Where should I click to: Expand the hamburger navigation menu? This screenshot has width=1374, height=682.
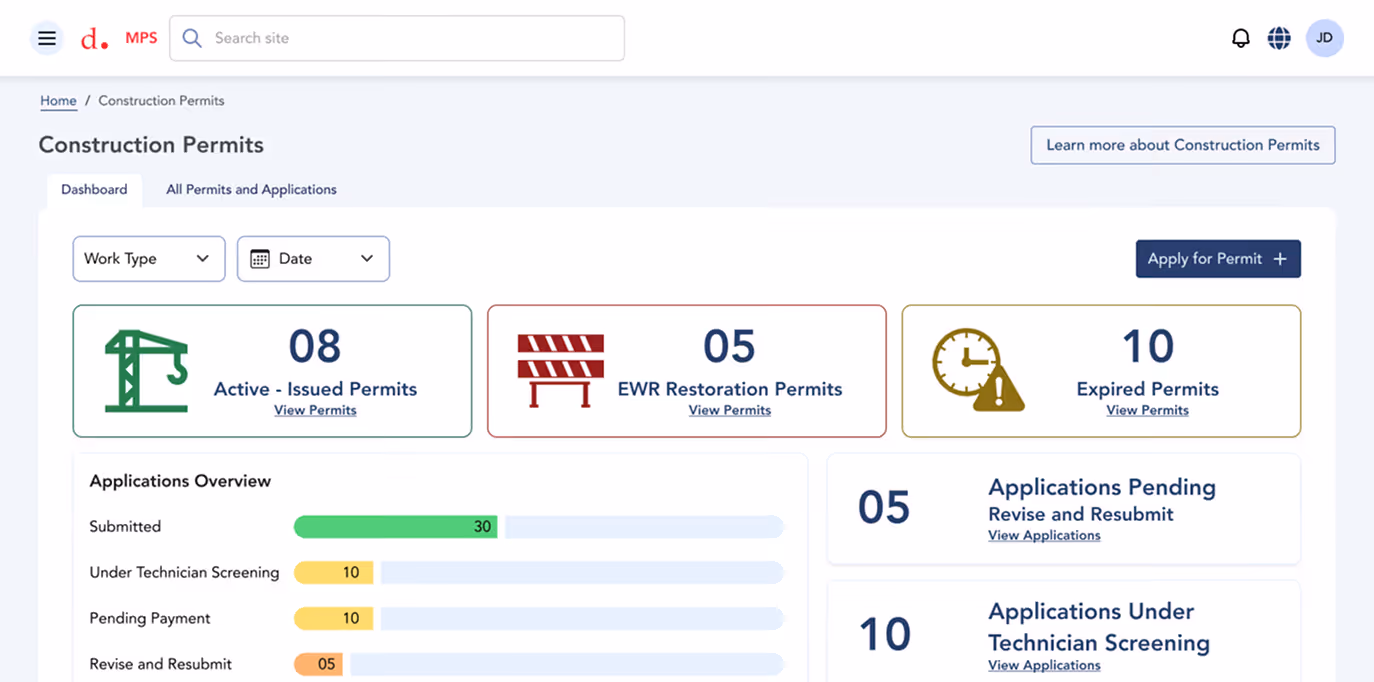[46, 37]
